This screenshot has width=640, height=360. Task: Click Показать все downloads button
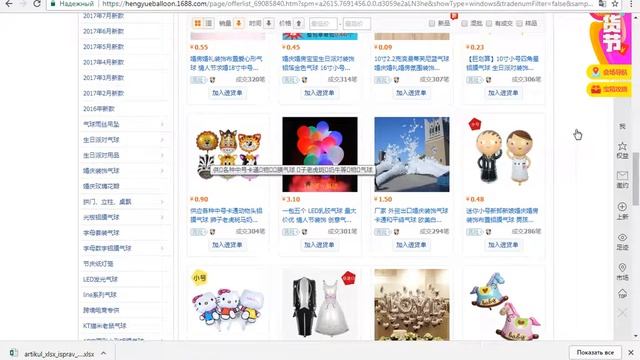tap(595, 352)
